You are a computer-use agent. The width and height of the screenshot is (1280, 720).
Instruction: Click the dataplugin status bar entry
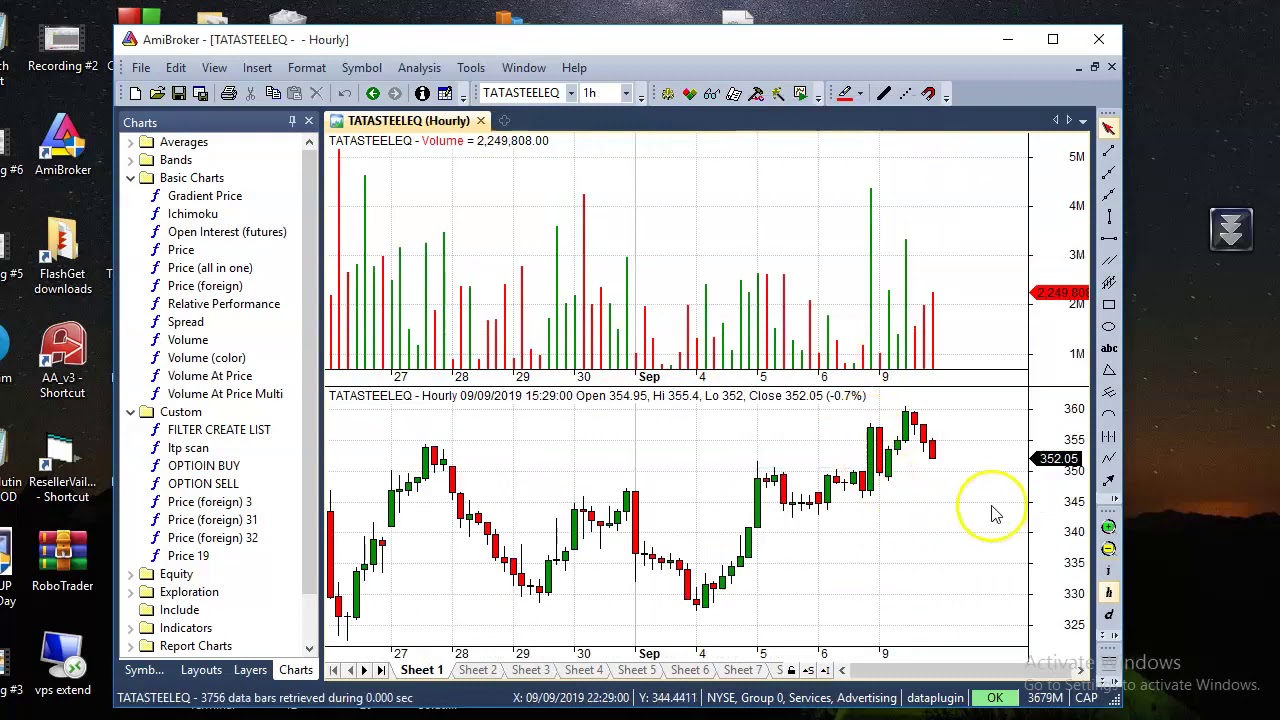(935, 698)
